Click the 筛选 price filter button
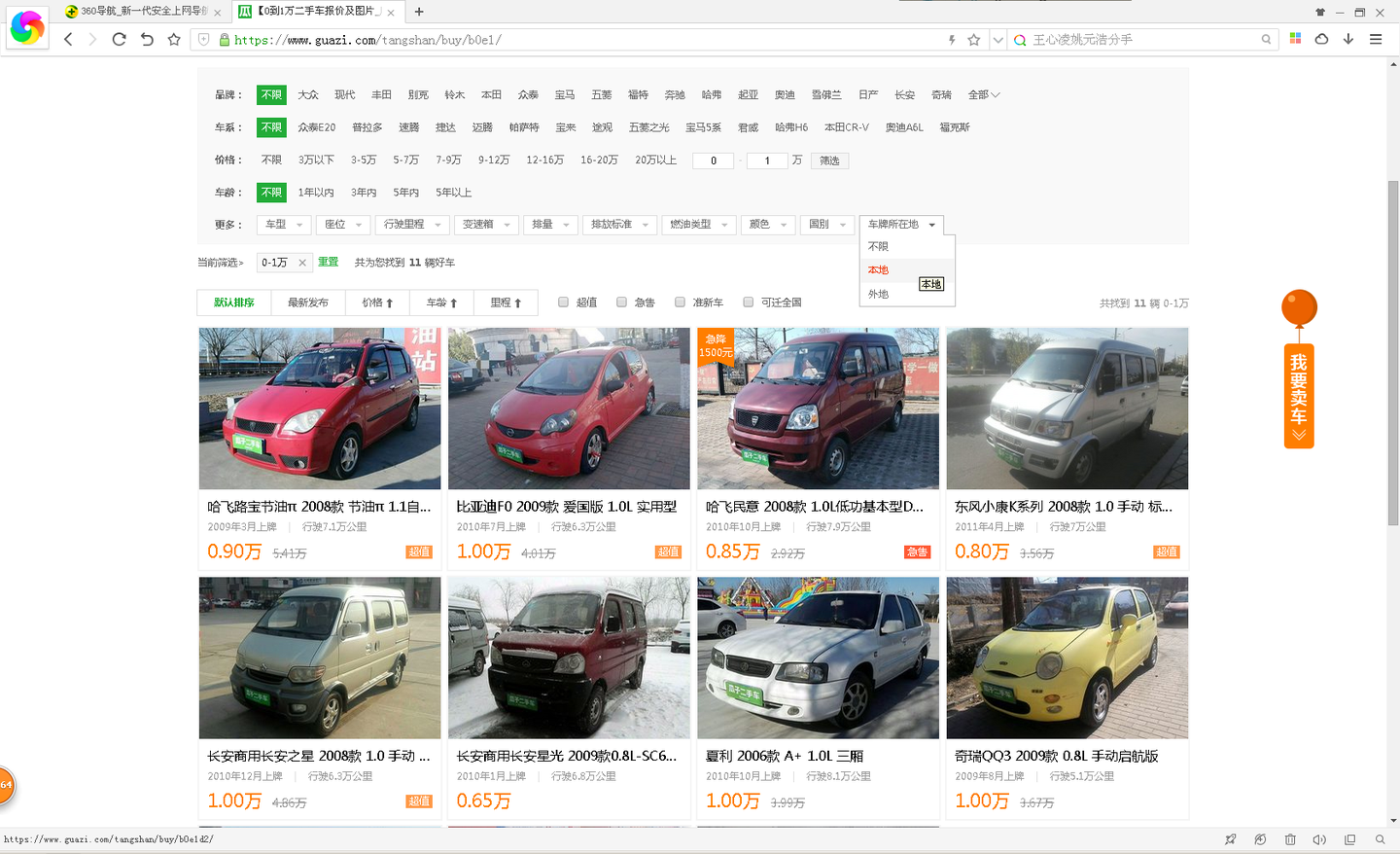The width and height of the screenshot is (1400, 854). tap(829, 160)
